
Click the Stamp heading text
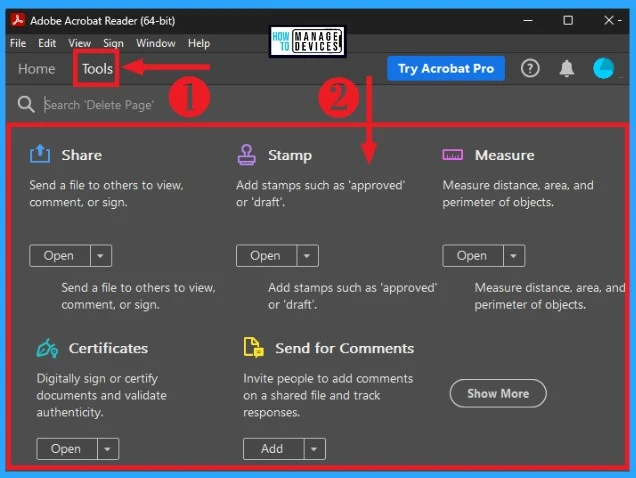click(290, 155)
